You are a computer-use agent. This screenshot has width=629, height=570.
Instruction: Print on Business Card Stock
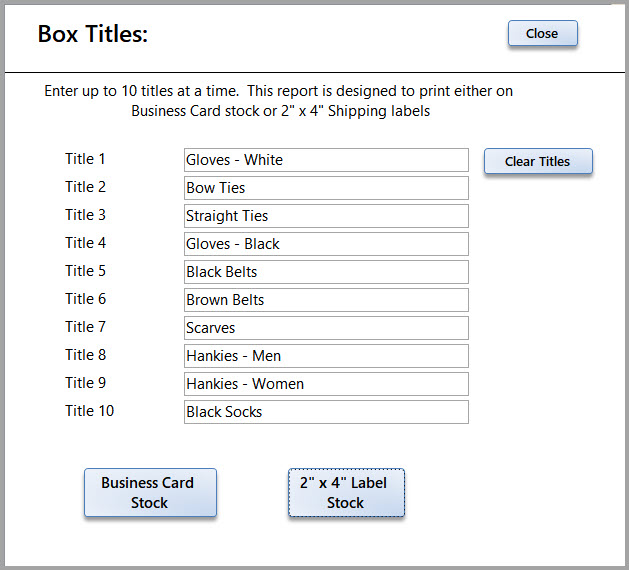[x=150, y=493]
